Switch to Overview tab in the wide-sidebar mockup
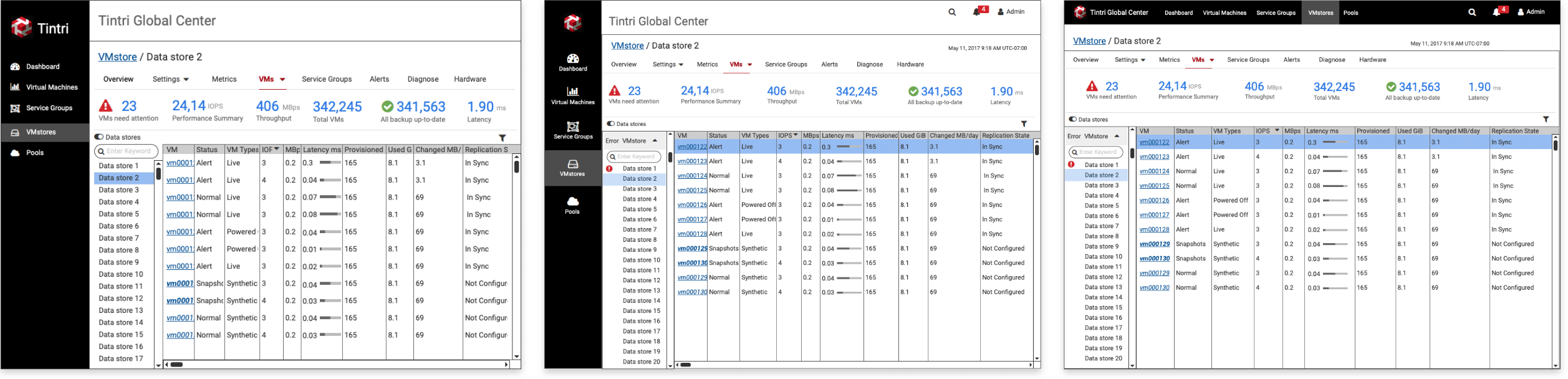The height and width of the screenshot is (379, 1568). pyautogui.click(x=118, y=79)
